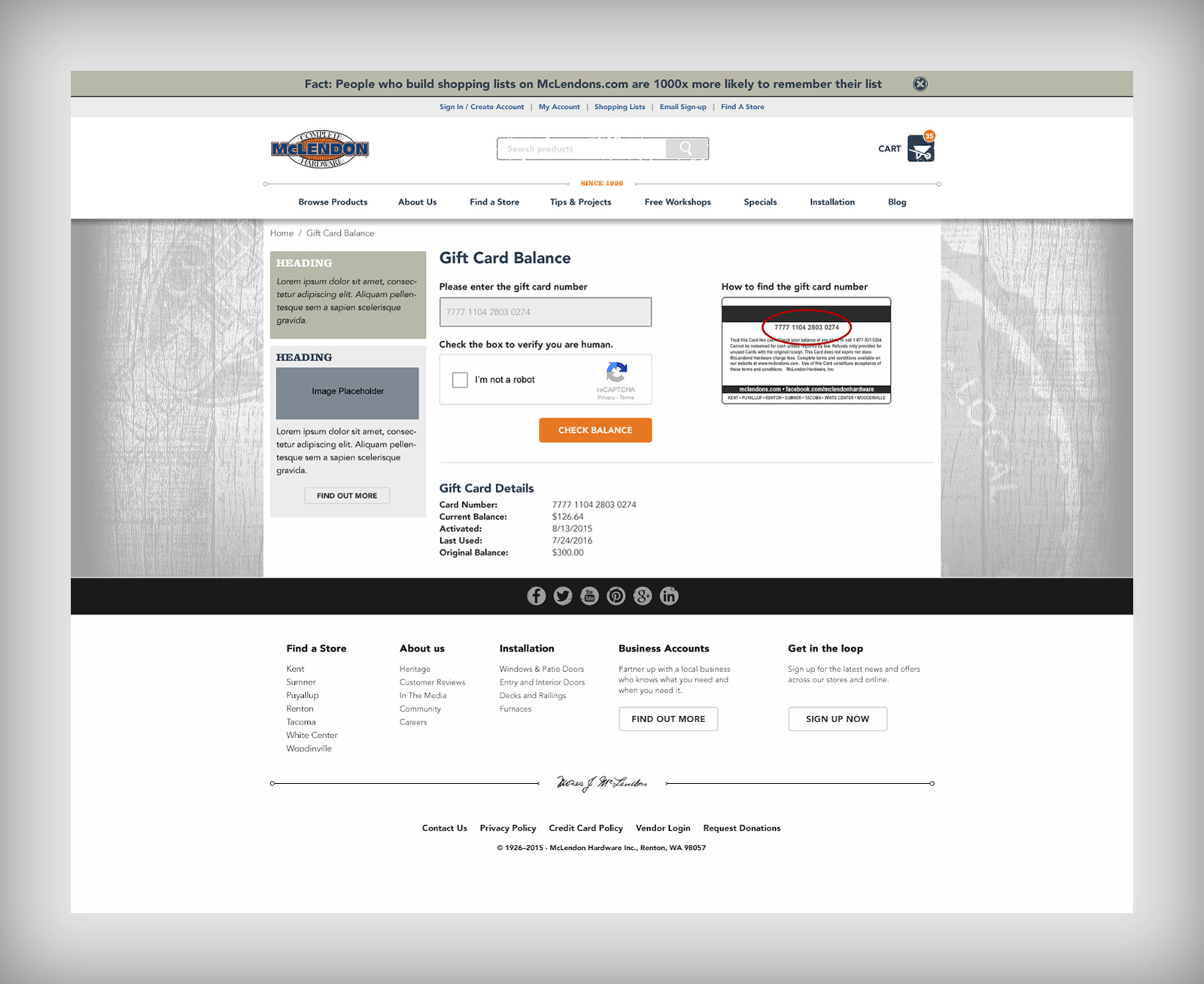Click Request Donations footer link

click(x=742, y=828)
